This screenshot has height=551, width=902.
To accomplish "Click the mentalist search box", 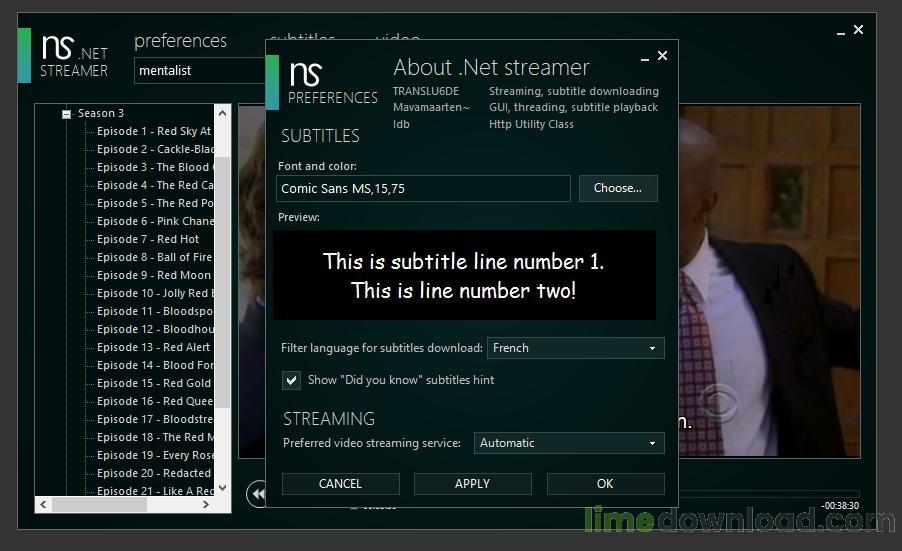I will pyautogui.click(x=198, y=71).
